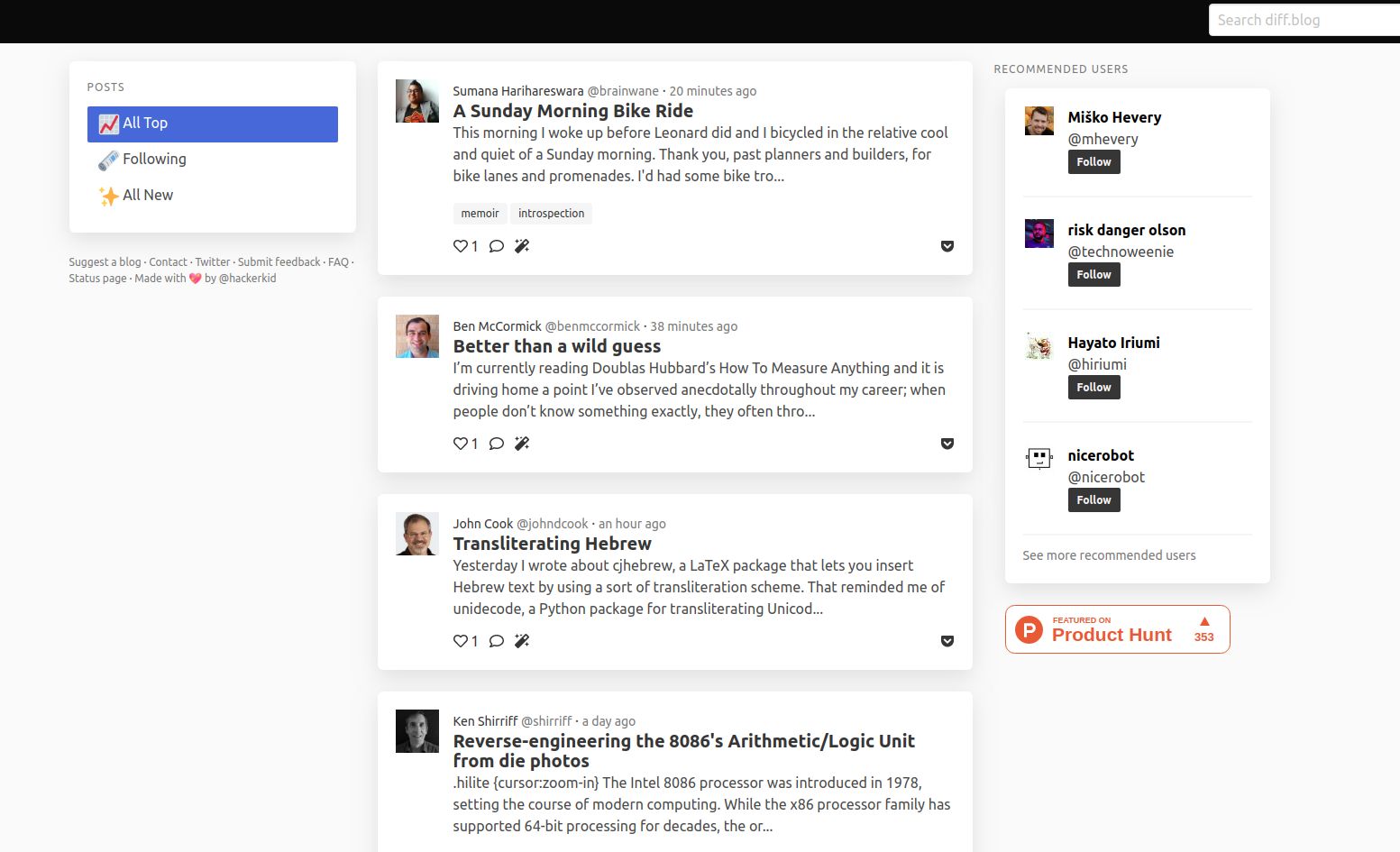This screenshot has height=852, width=1400.
Task: Click the newspaper icon beside Following
Action: pos(107,159)
